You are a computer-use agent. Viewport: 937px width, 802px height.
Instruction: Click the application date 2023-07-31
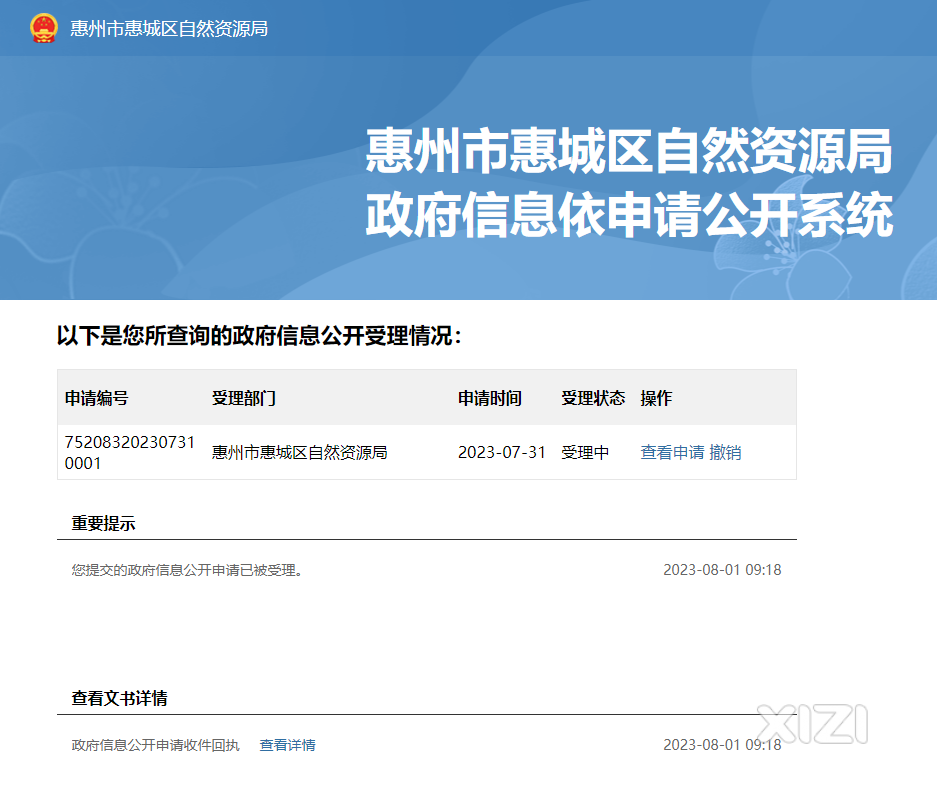502,452
